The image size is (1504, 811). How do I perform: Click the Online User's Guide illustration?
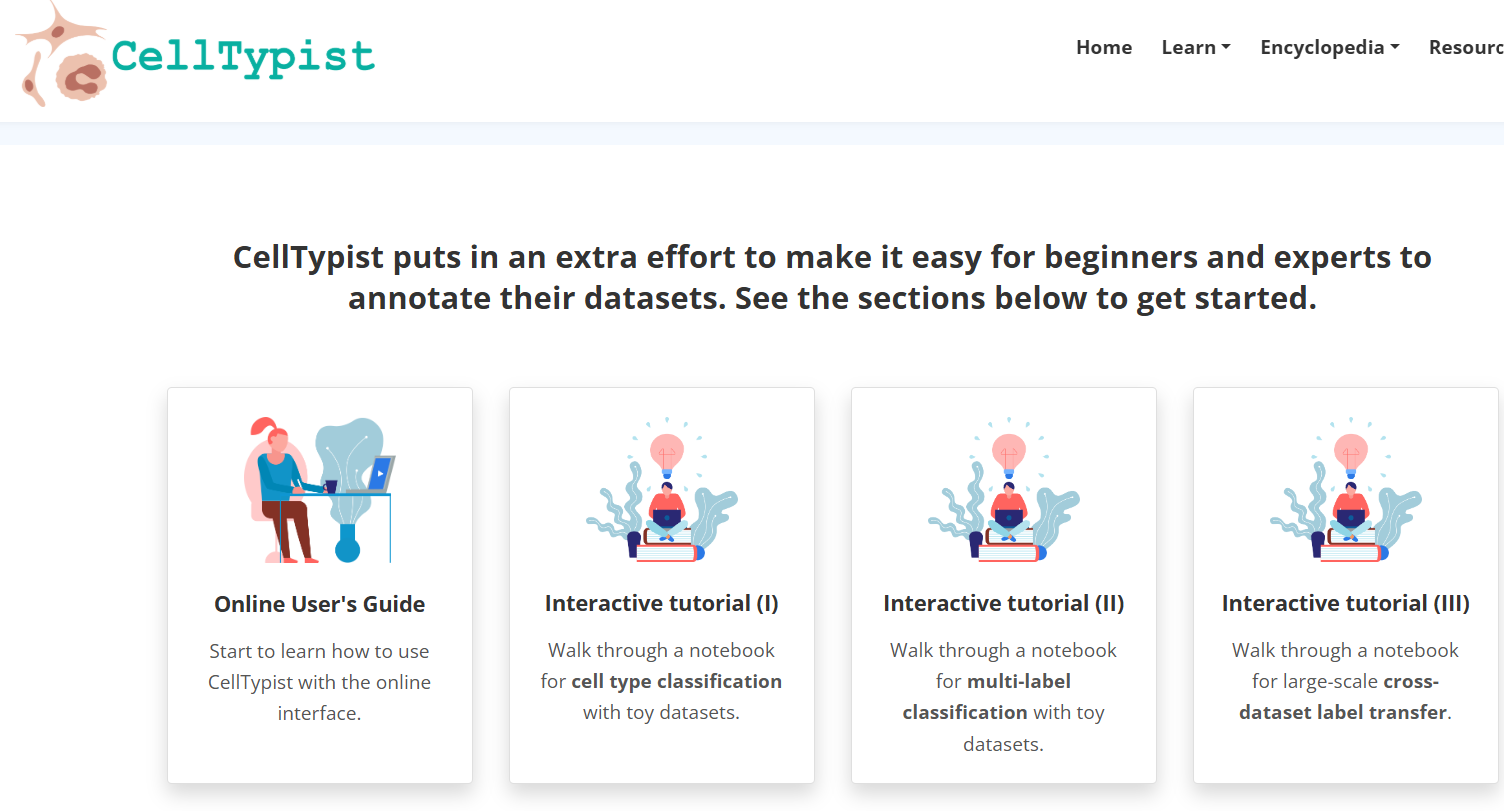click(320, 490)
